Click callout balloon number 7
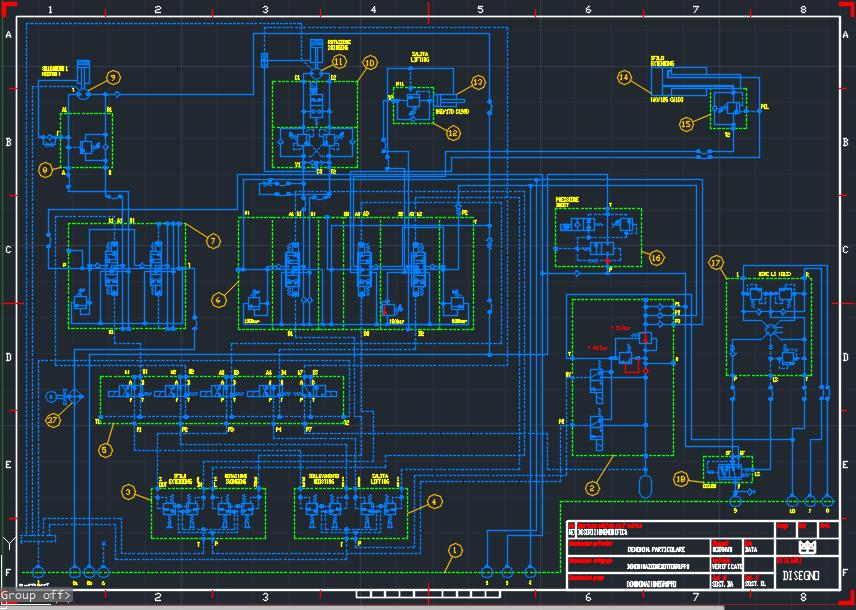 212,241
